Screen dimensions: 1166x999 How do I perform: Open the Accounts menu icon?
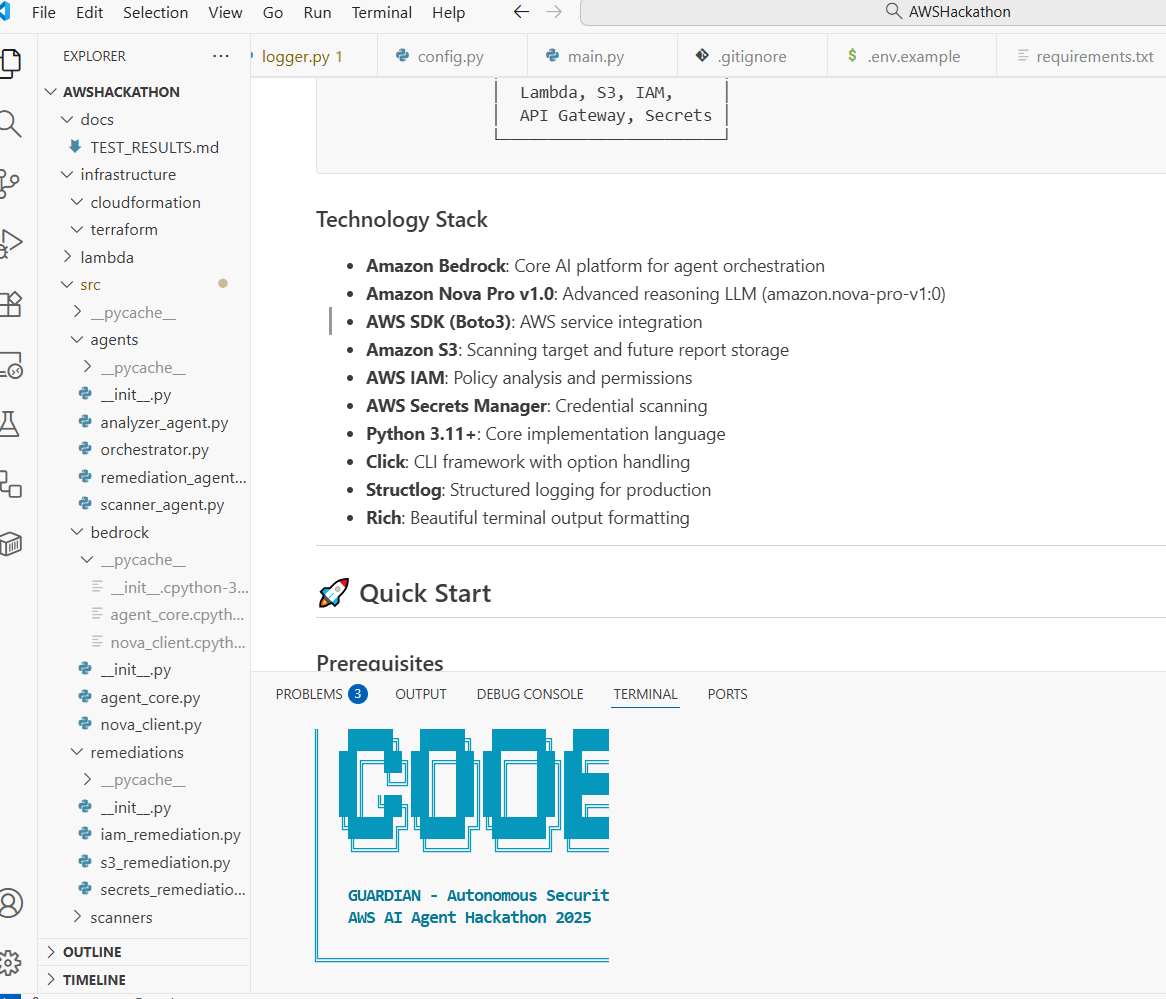(10, 903)
